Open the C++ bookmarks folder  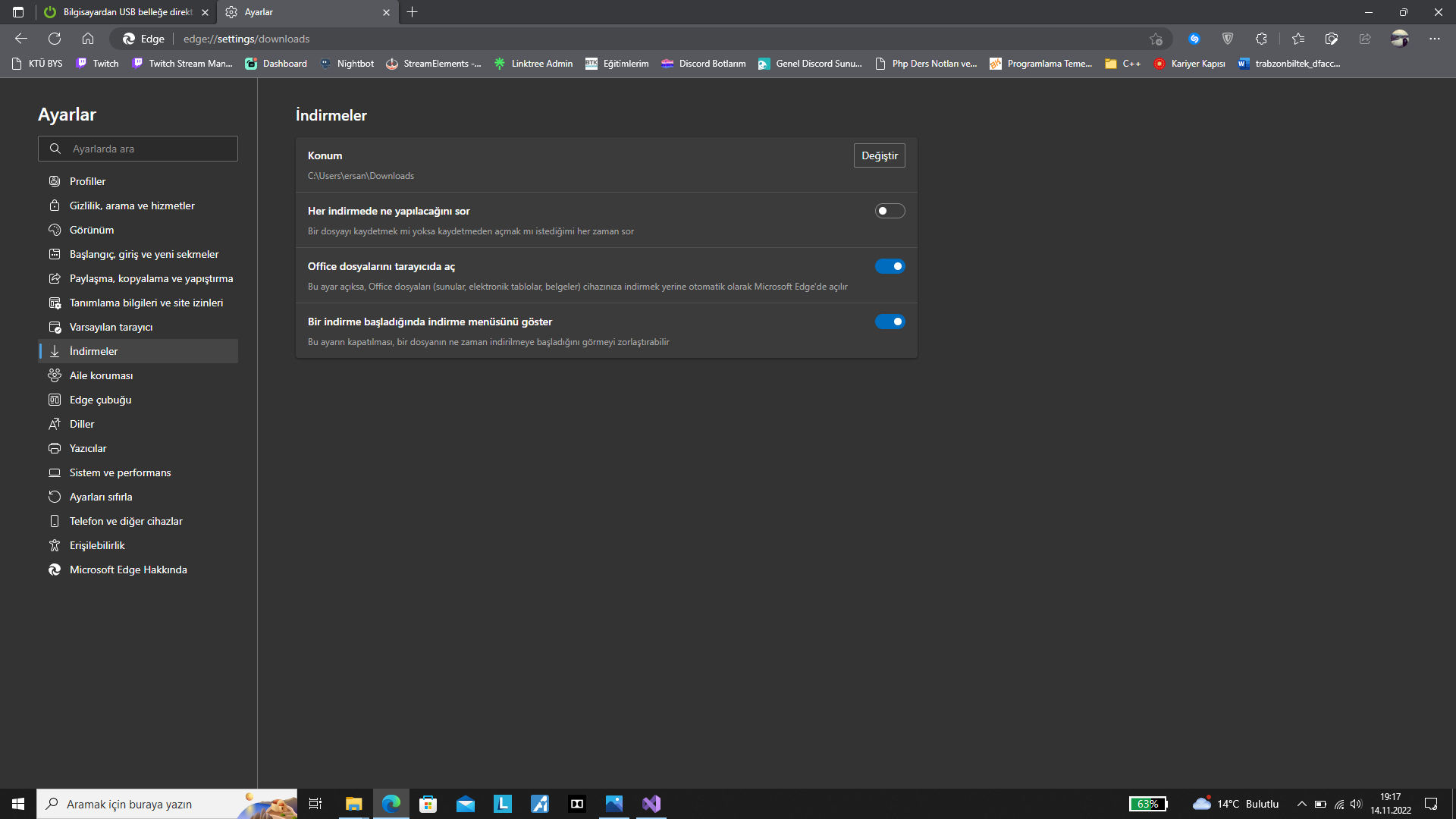[1123, 64]
